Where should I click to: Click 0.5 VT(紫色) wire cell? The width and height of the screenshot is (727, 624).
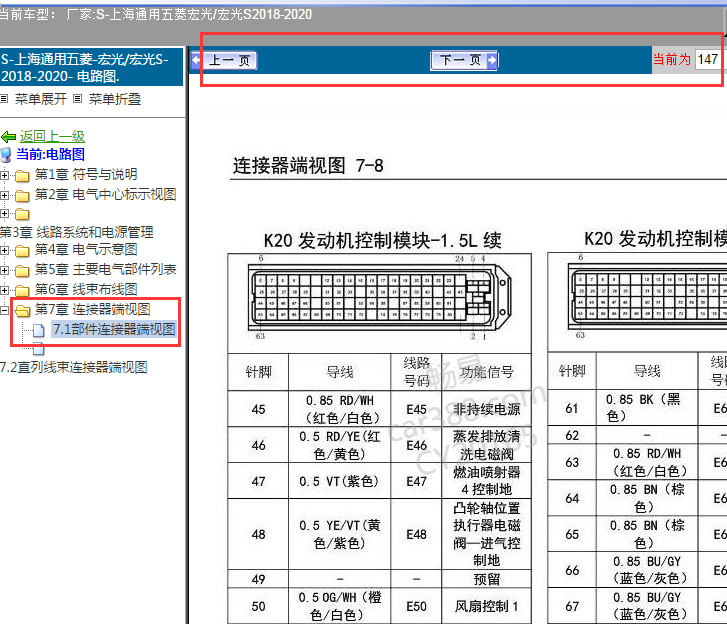click(340, 481)
